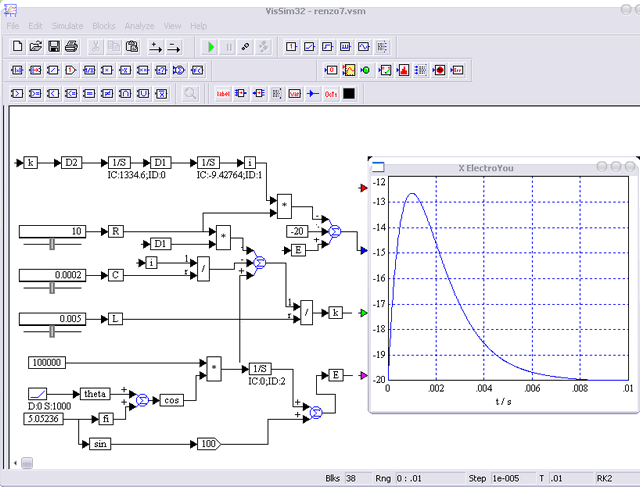
Task: Click the Print toolbar icon
Action: (x=71, y=47)
